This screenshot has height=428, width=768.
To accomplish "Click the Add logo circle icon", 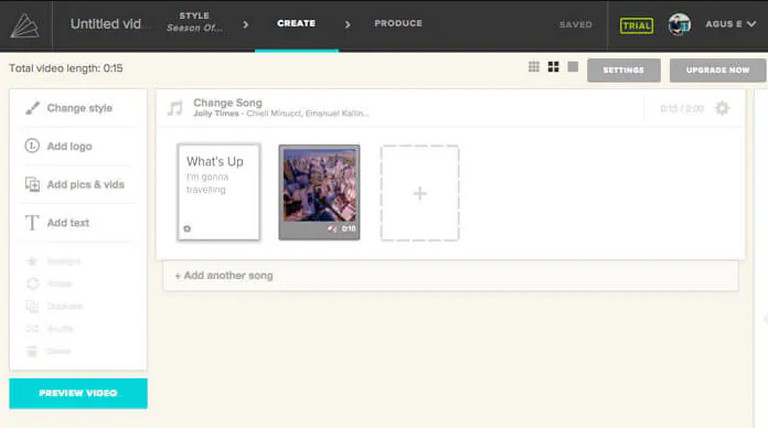I will (32, 145).
